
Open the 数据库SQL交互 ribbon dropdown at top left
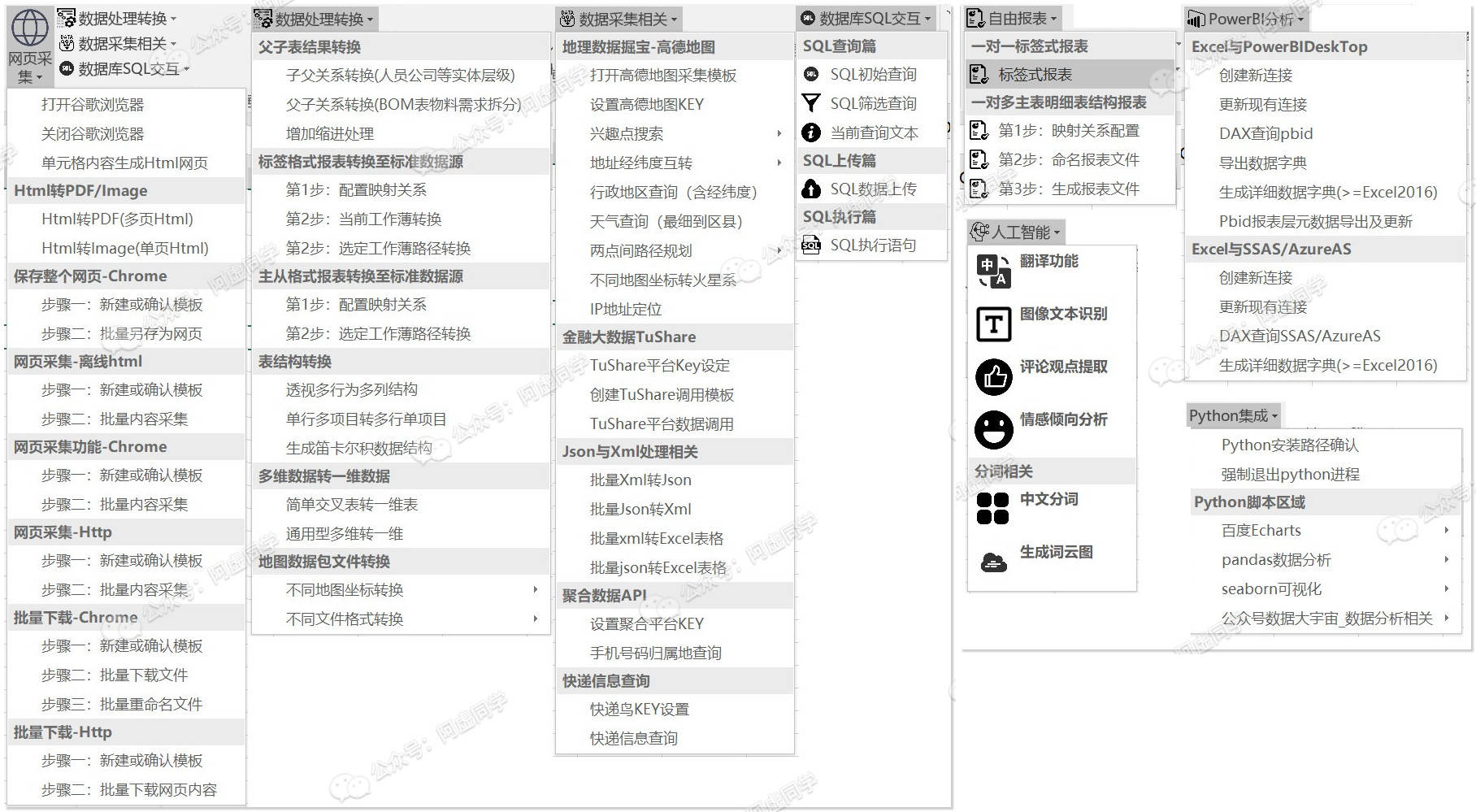(124, 69)
